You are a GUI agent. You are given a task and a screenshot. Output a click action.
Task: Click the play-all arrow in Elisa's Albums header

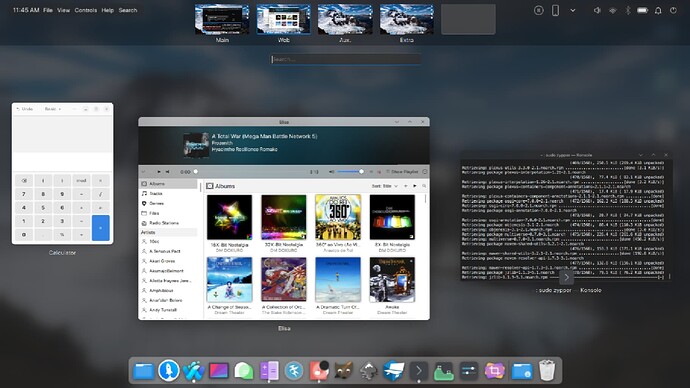pos(415,186)
